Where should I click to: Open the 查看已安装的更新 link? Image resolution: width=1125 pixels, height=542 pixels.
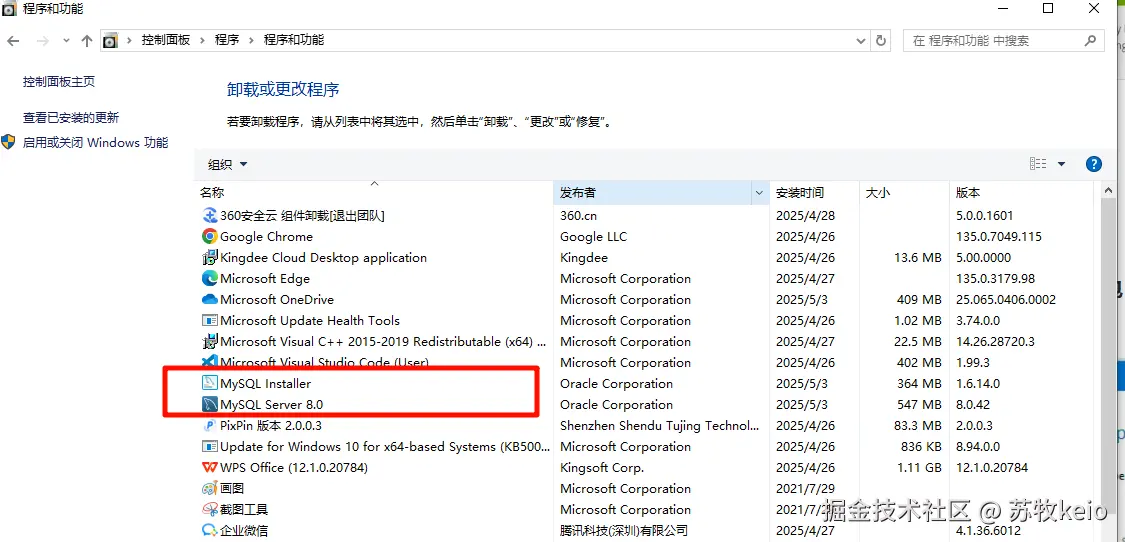pos(71,118)
